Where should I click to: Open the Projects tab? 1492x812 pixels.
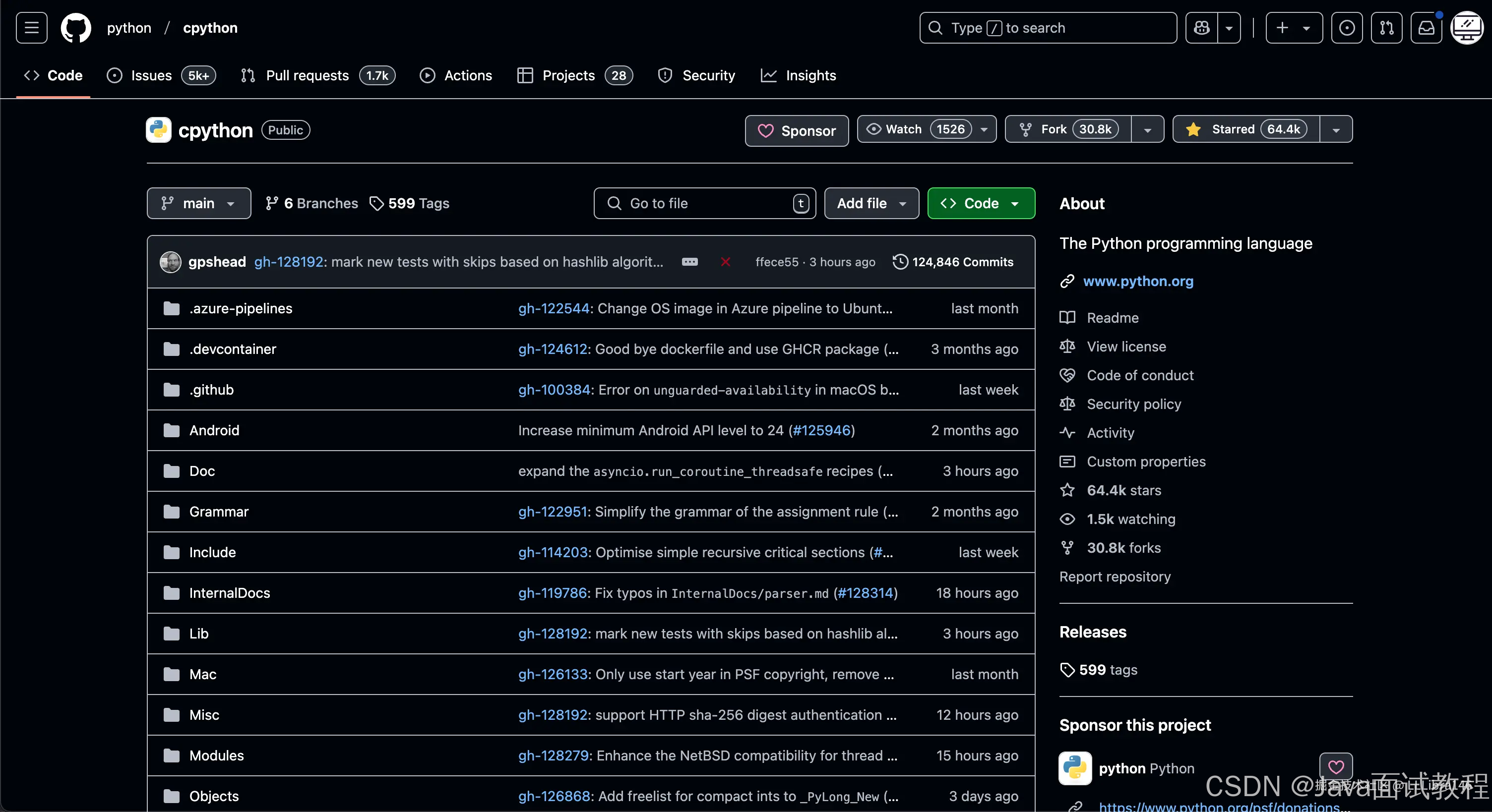click(574, 75)
